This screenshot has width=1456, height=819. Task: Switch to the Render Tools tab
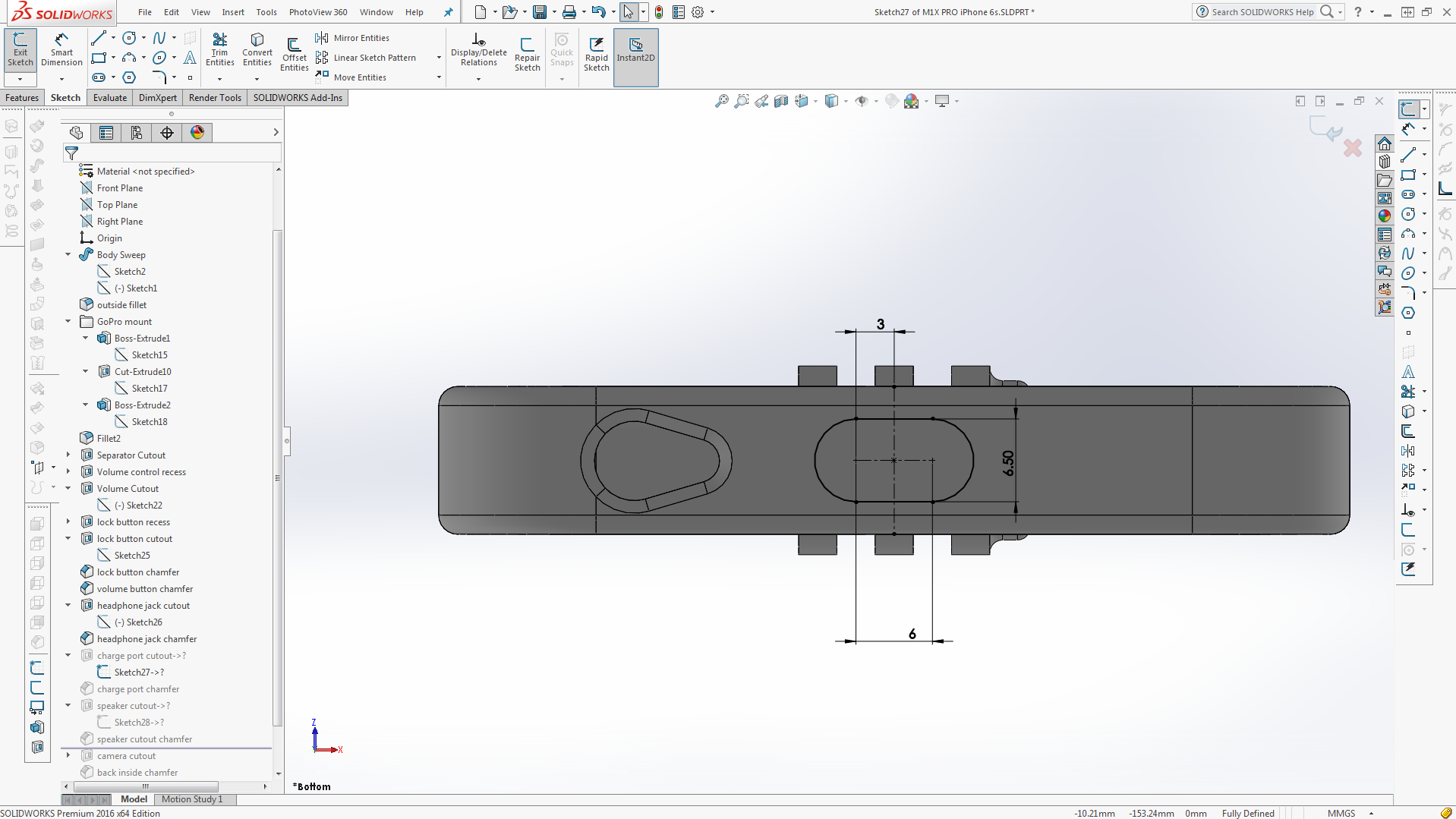(215, 98)
